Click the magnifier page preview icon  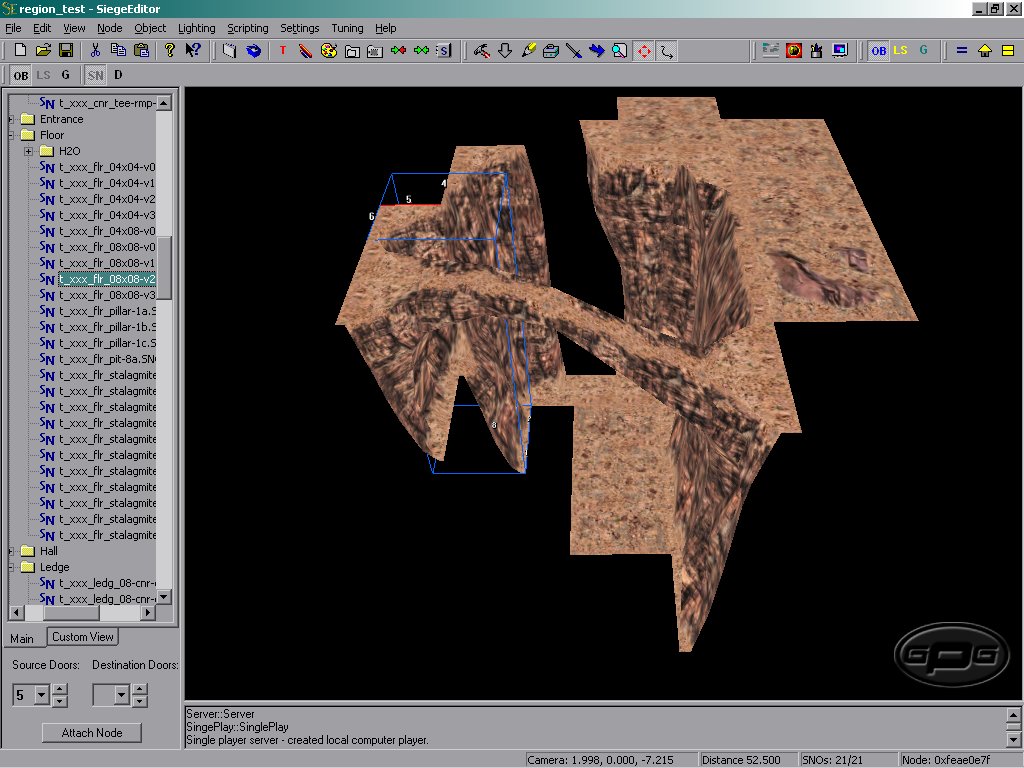620,50
